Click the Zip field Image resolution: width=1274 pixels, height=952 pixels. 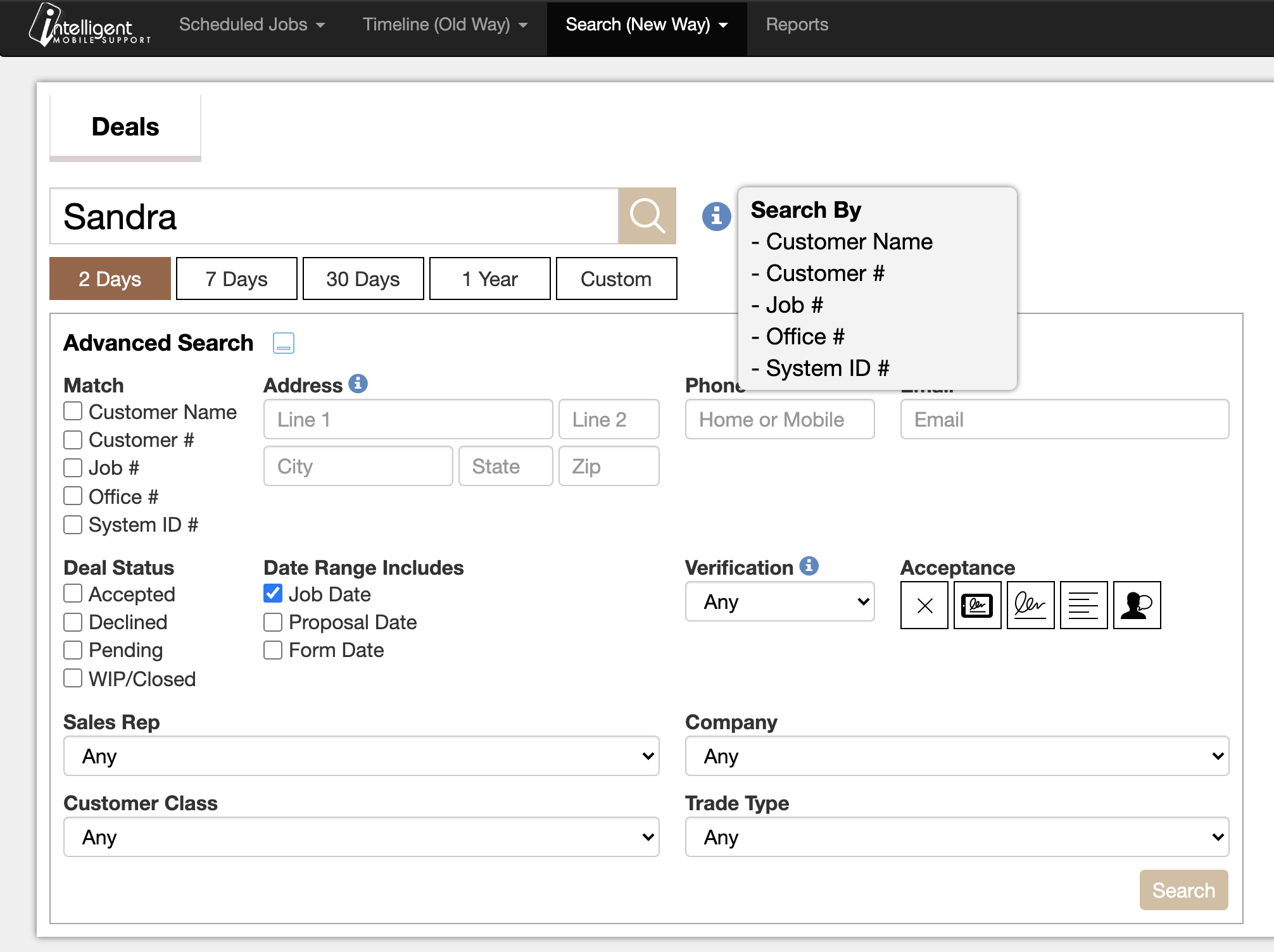click(609, 466)
